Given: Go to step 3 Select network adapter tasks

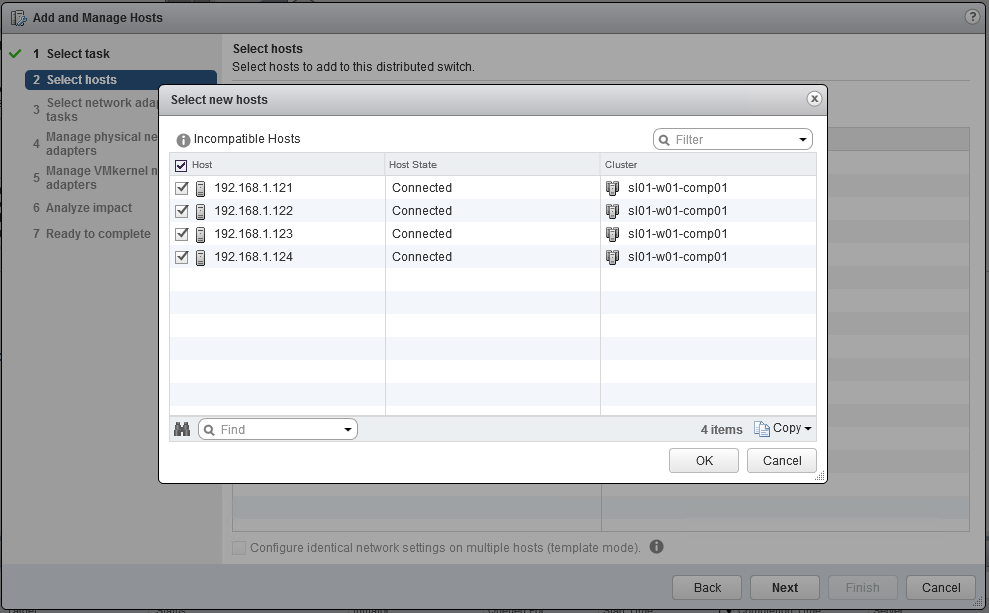Looking at the screenshot, I should tap(95, 110).
